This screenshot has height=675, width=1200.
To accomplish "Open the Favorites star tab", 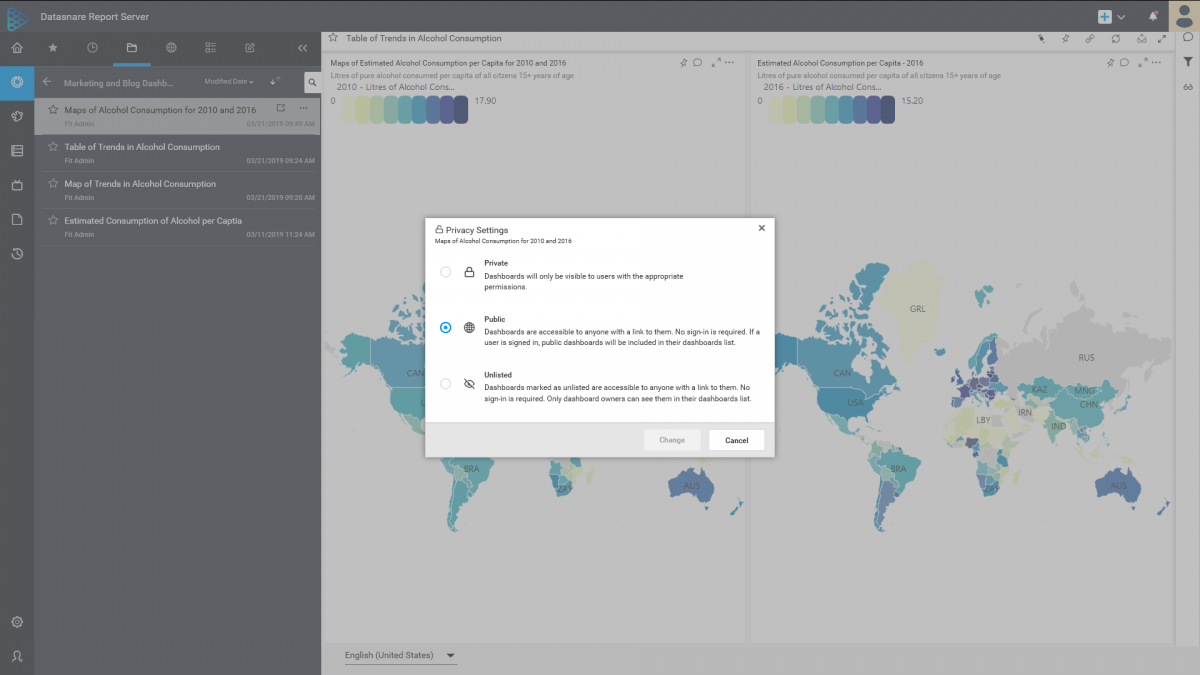I will (x=53, y=47).
